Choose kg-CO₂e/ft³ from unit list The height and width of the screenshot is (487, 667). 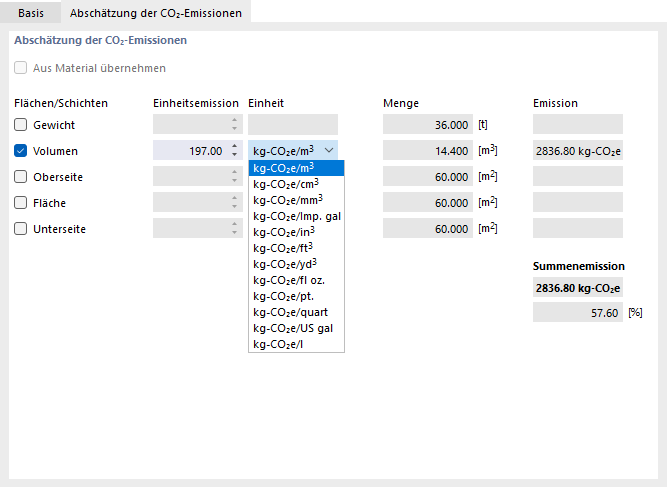pyautogui.click(x=296, y=248)
